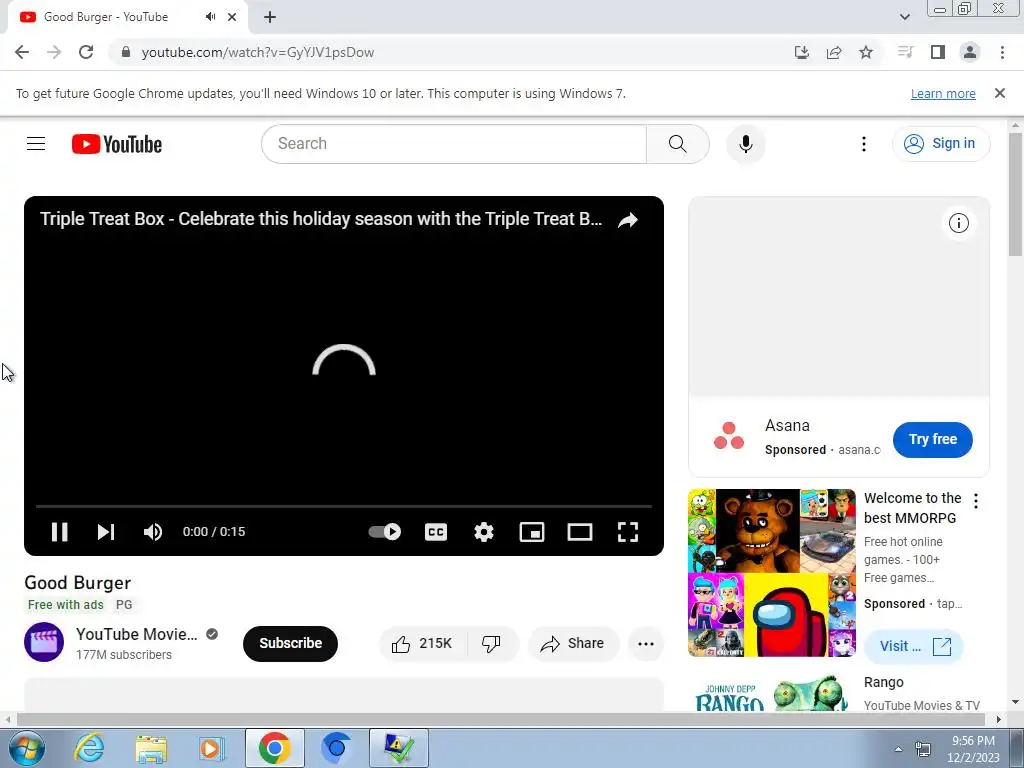
Task: Dislike the Good Burger video
Action: click(492, 644)
